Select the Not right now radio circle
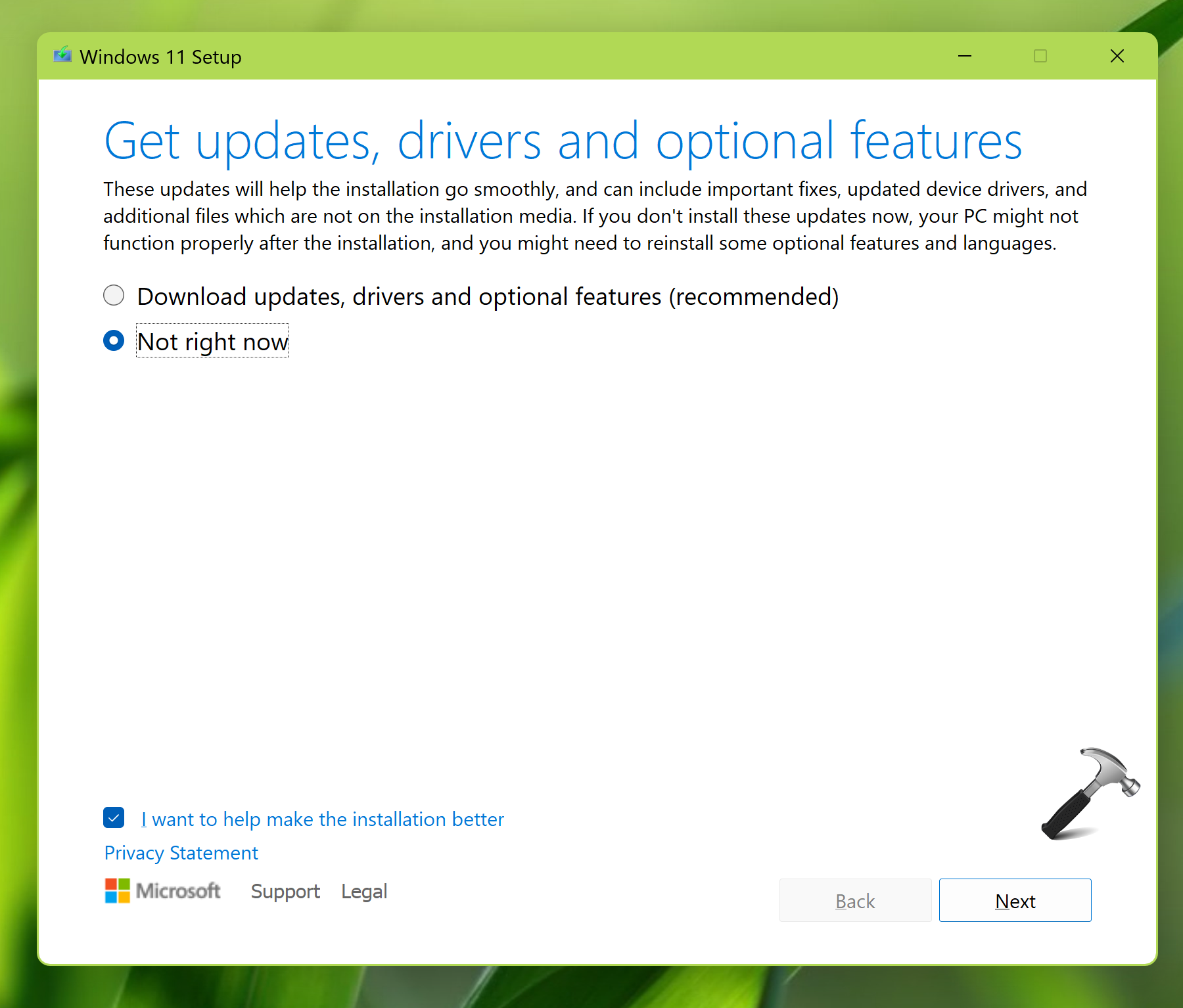This screenshot has height=1008, width=1183. tap(114, 341)
